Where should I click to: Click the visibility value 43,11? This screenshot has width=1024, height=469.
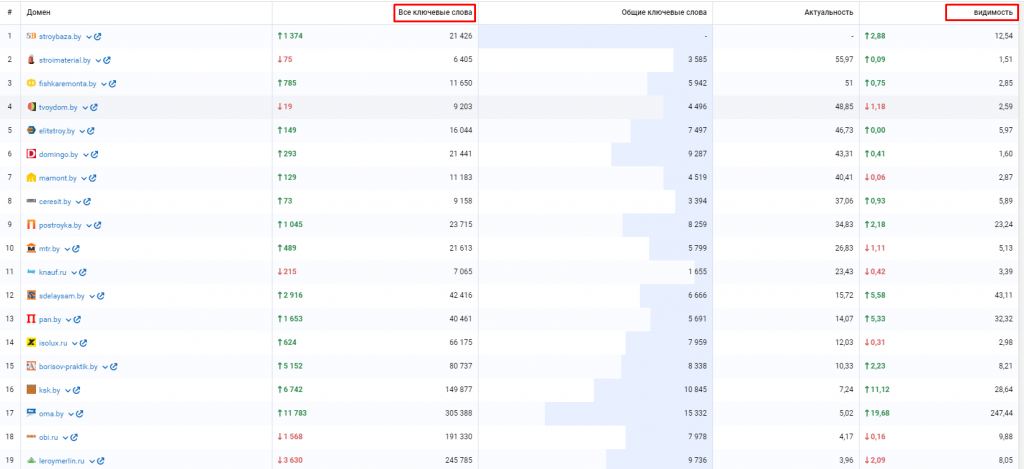[1004, 296]
